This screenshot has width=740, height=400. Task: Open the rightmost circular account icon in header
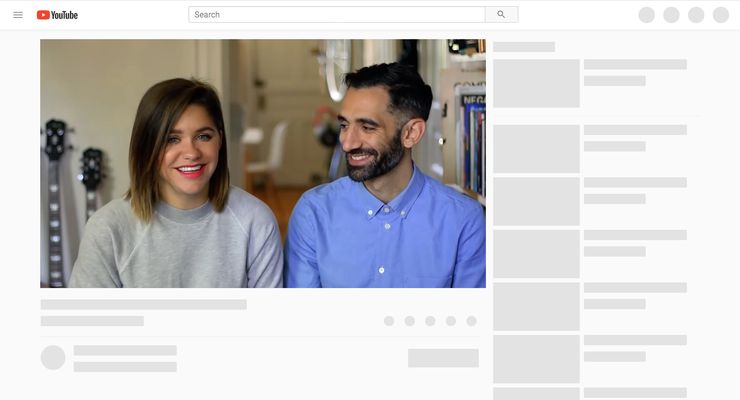coord(721,15)
